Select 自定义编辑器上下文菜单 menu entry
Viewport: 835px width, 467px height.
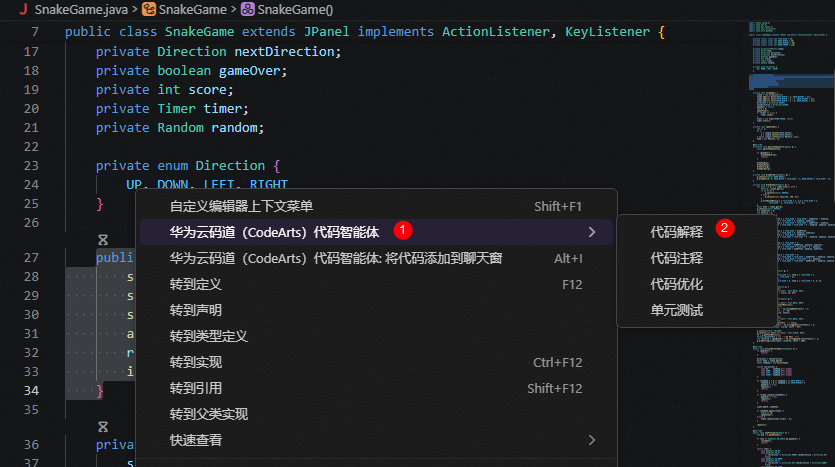(376, 206)
